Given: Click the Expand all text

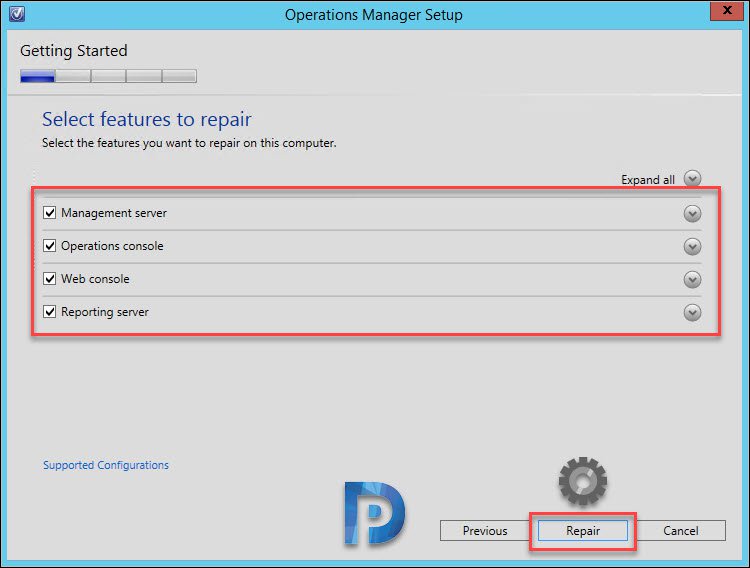Looking at the screenshot, I should point(648,180).
